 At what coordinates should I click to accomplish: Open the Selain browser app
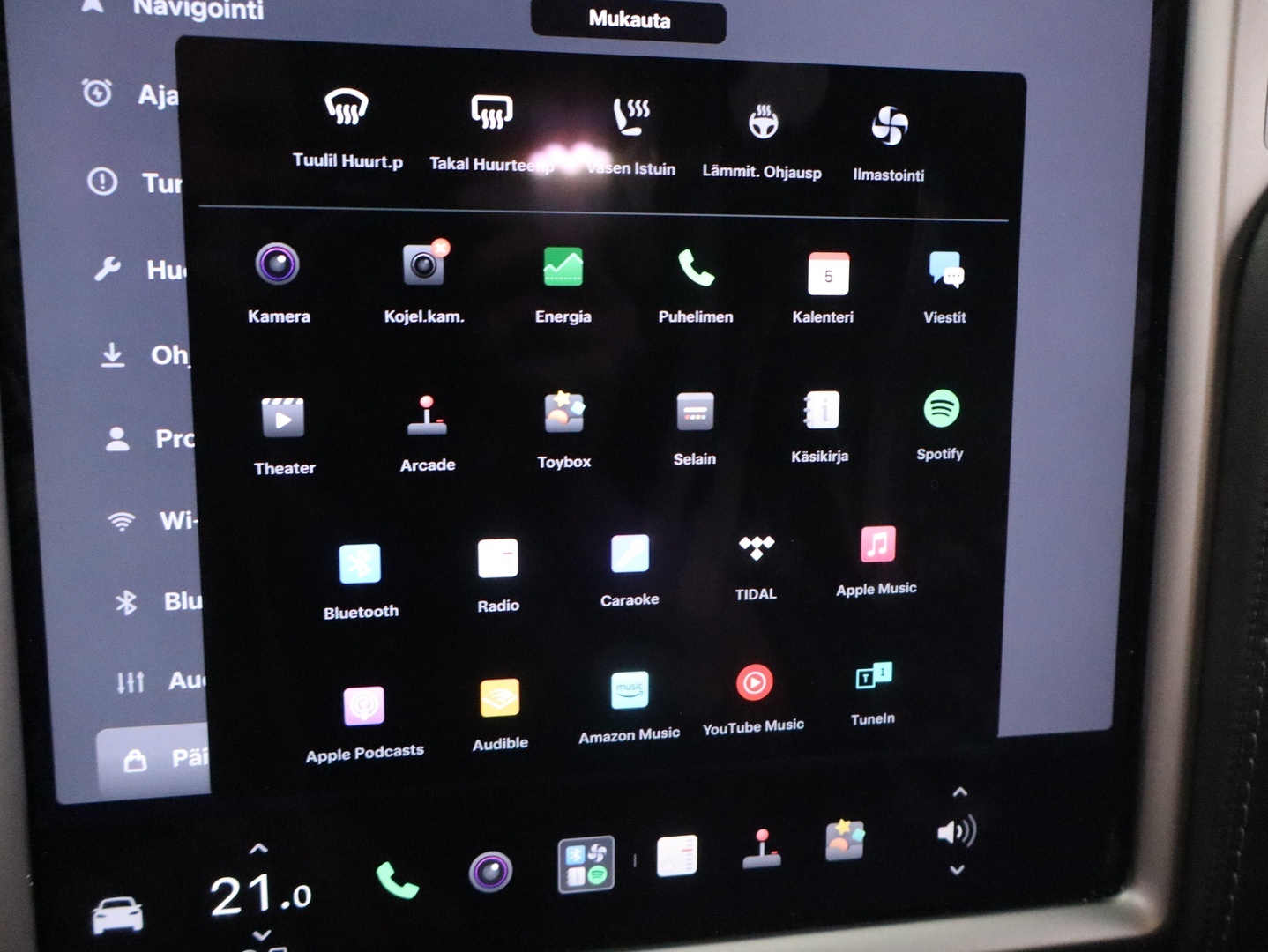click(x=695, y=428)
